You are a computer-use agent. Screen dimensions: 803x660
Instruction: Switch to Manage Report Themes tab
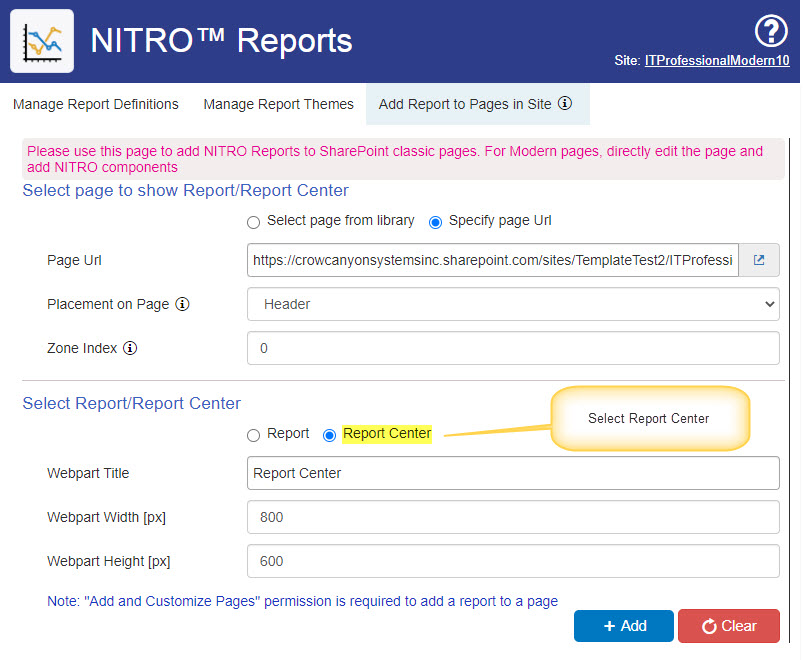tap(278, 104)
